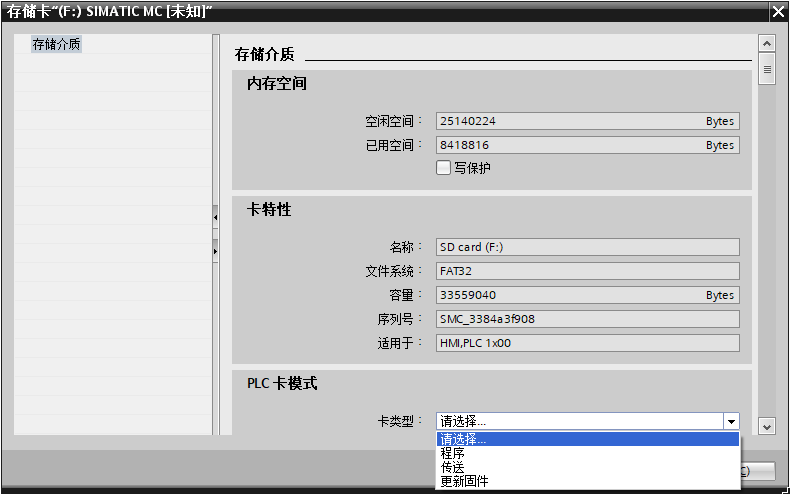Click the 内存空间 section heading

tap(277, 84)
